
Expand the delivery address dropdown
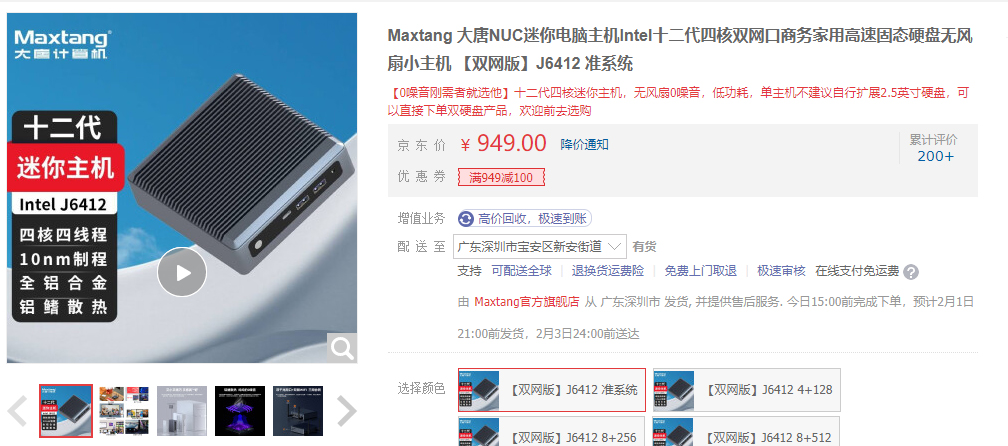[539, 246]
